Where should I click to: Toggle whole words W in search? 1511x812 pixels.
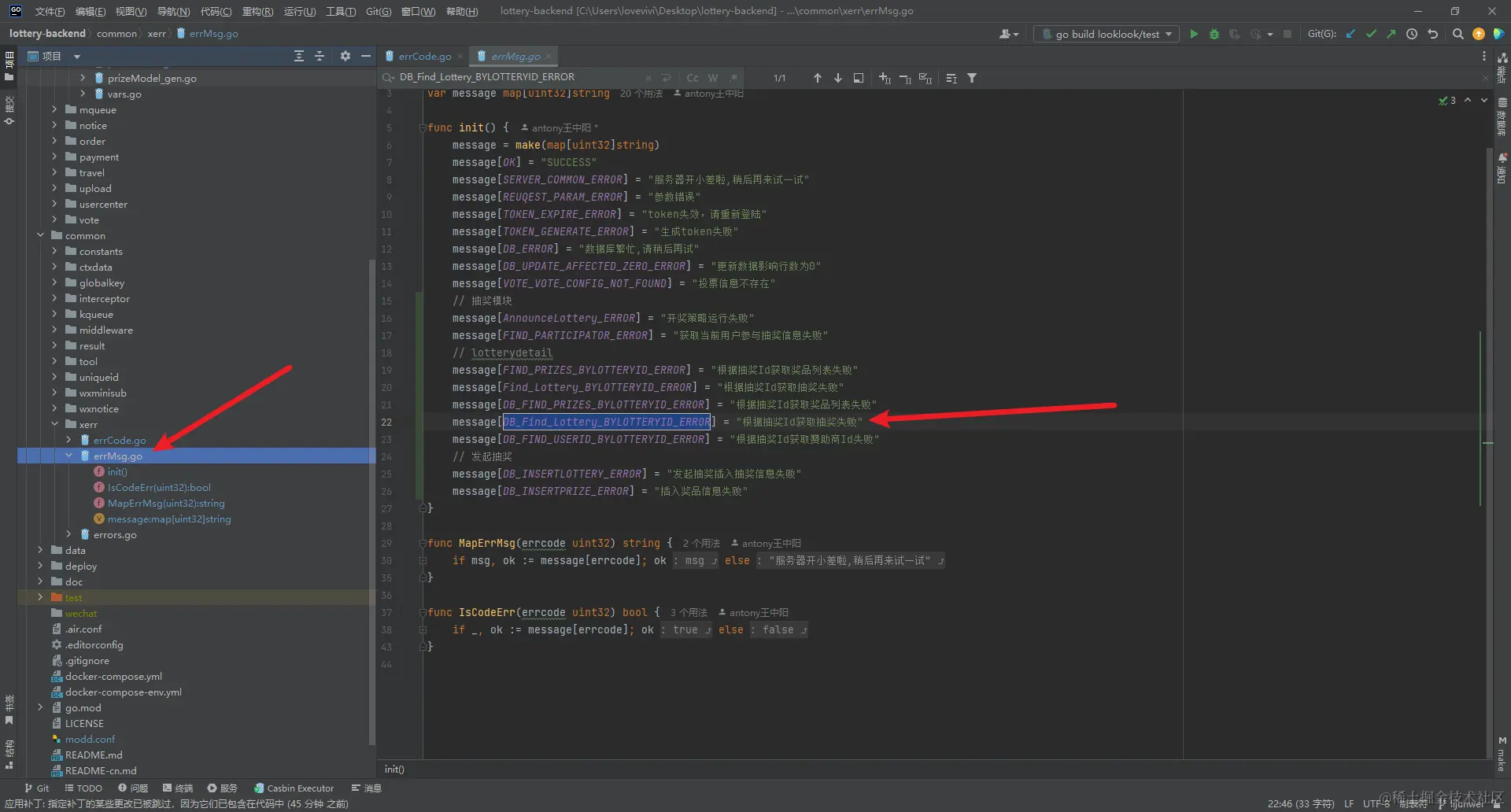click(x=713, y=78)
